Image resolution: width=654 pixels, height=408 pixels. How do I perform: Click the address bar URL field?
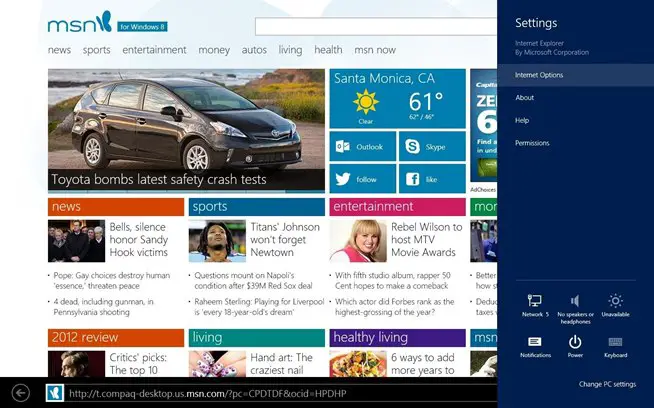coord(282,393)
